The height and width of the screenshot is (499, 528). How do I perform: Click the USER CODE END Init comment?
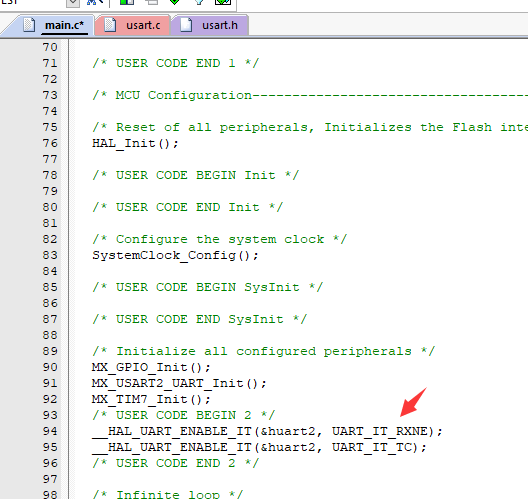(x=188, y=207)
